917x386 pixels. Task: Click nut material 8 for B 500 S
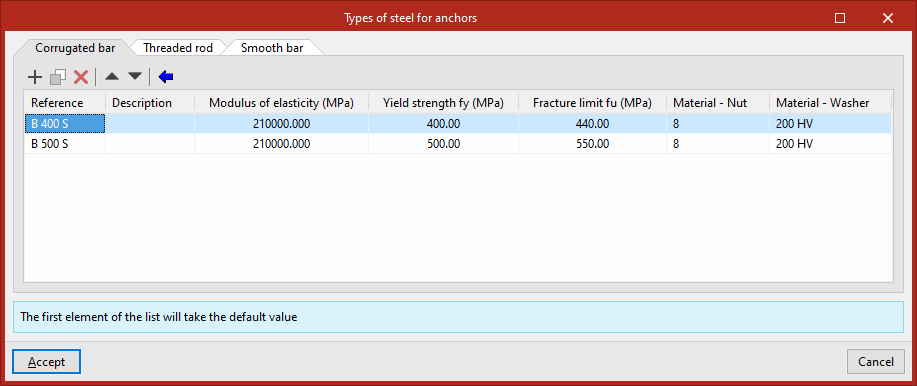(x=718, y=143)
